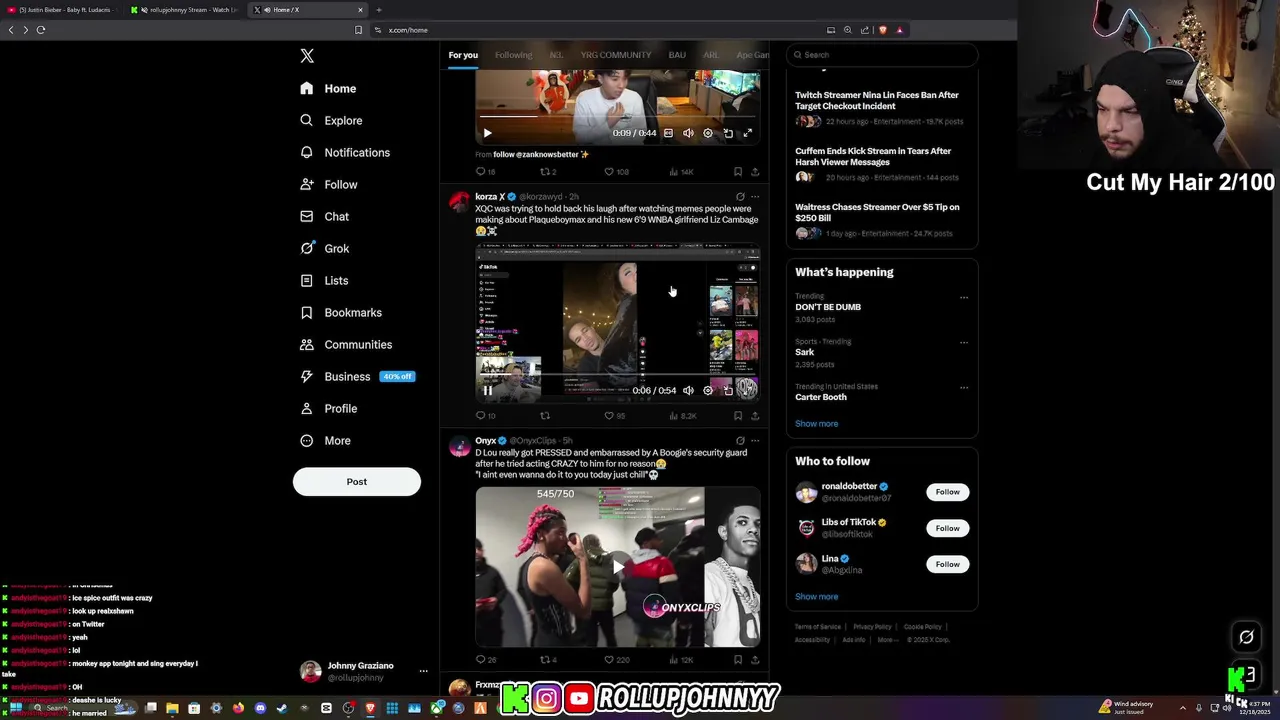Screen dimensions: 1280x720
Task: Share Onyx's D Lou post
Action: tap(755, 660)
